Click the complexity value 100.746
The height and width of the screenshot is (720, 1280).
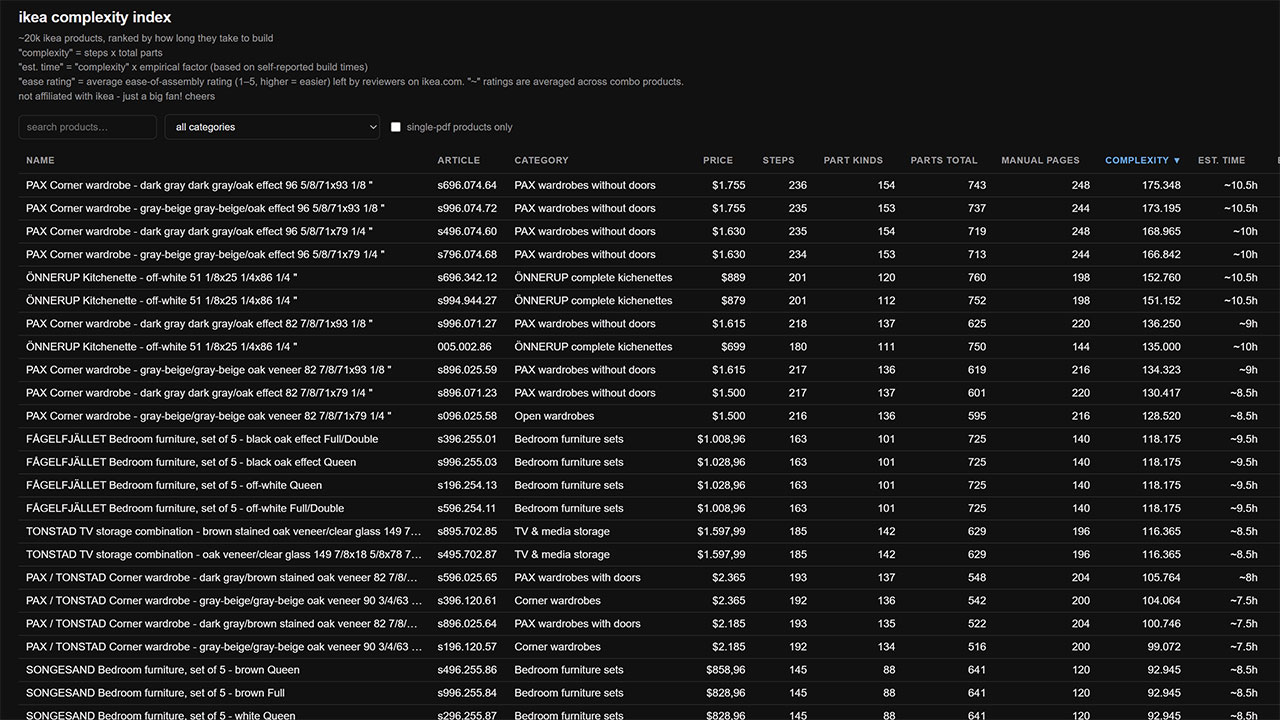pos(1161,622)
